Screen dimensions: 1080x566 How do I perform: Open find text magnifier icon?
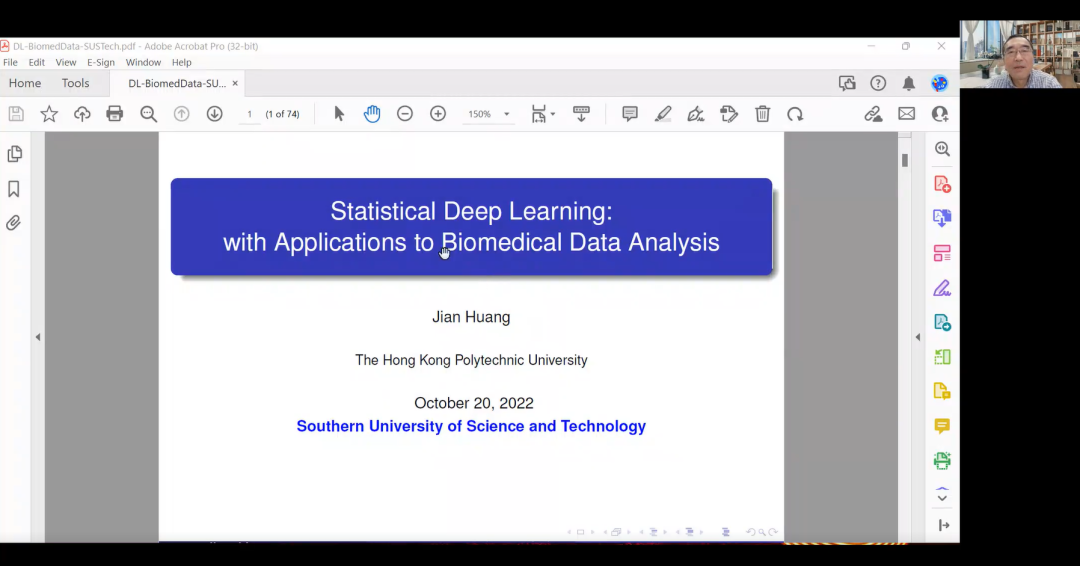[148, 114]
